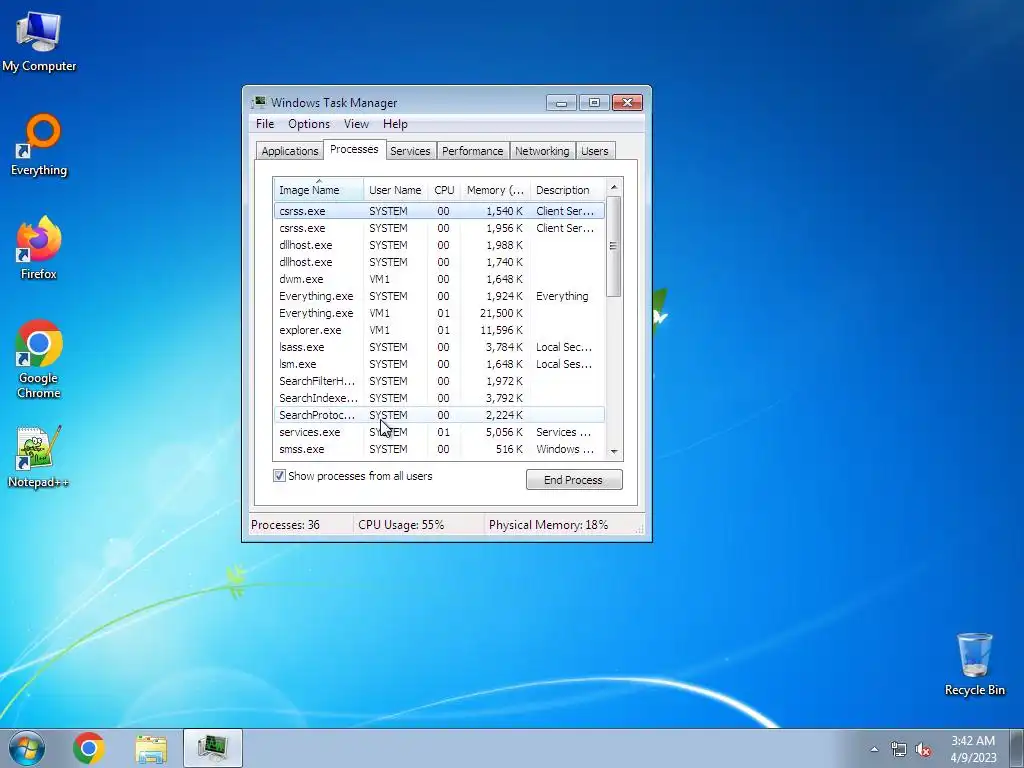Maximize the Task Manager window
Viewport: 1024px width, 768px height.
[x=594, y=103]
